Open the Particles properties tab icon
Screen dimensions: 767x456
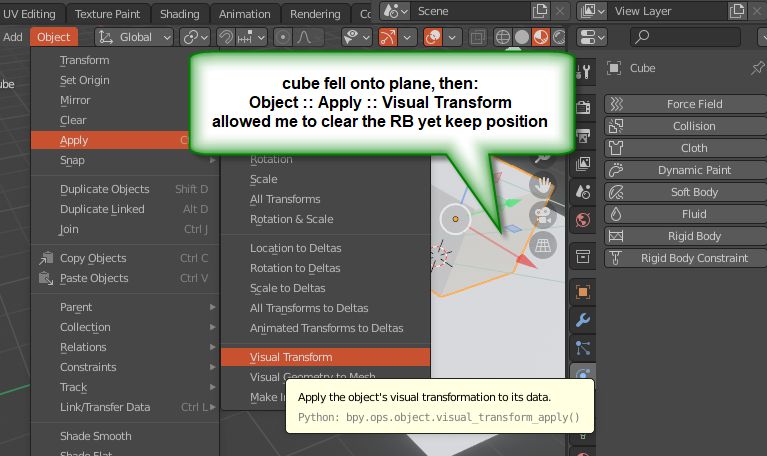click(583, 348)
